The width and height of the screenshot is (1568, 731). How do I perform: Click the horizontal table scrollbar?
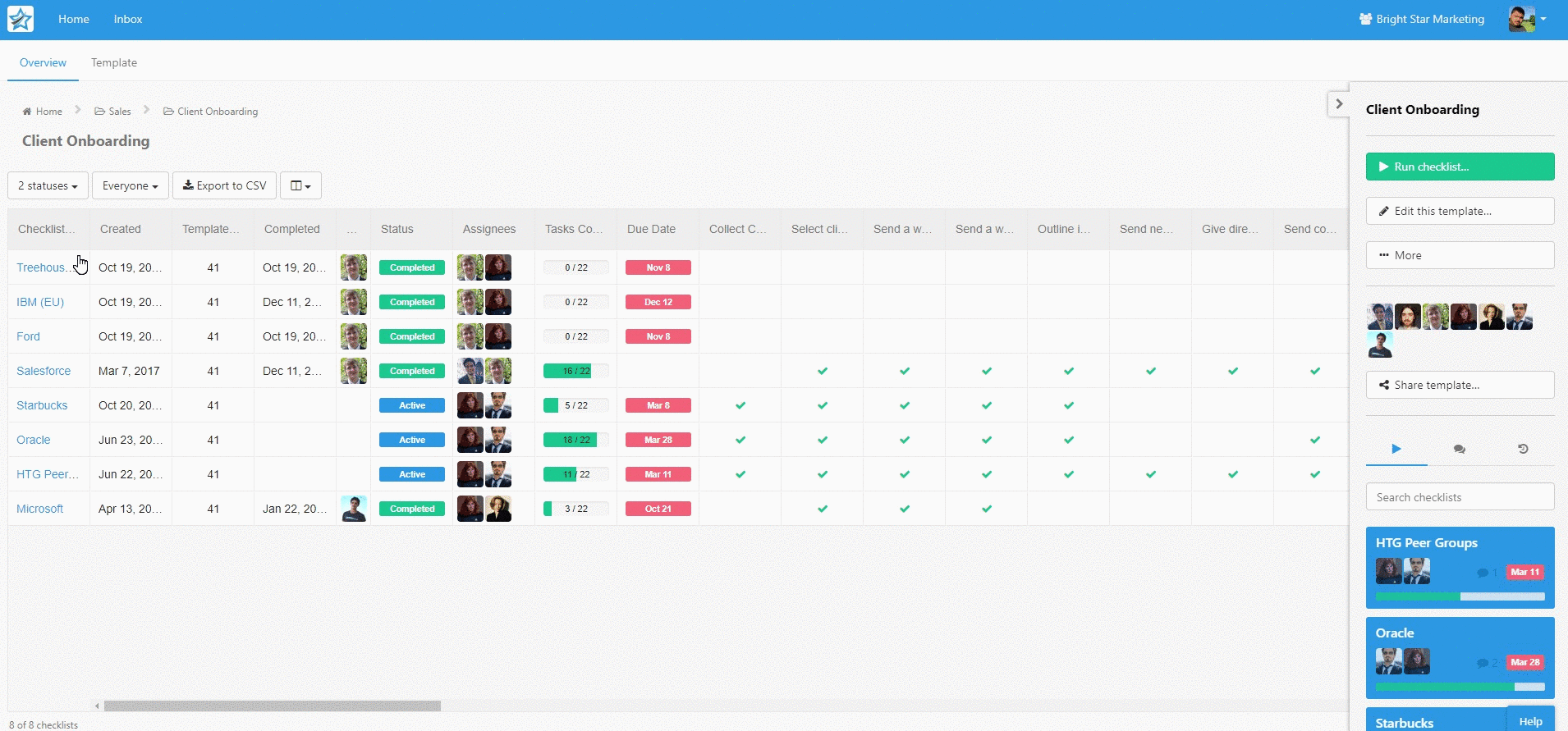(272, 706)
